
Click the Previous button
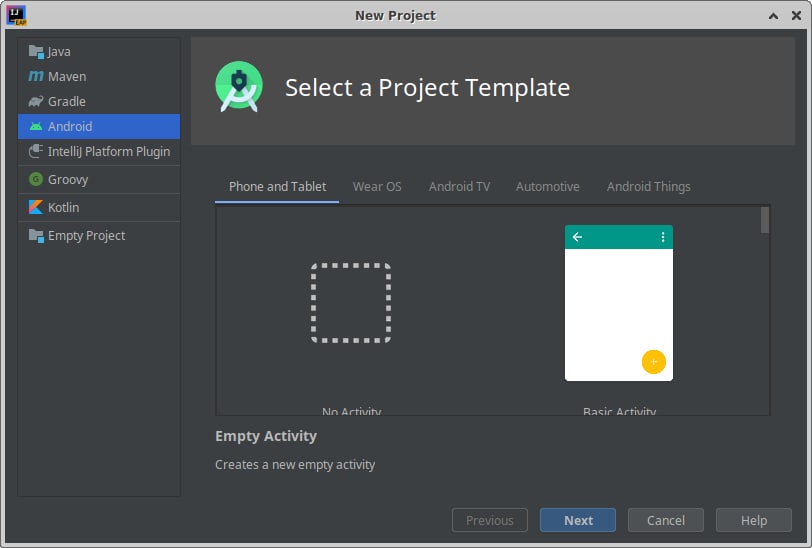(x=490, y=520)
